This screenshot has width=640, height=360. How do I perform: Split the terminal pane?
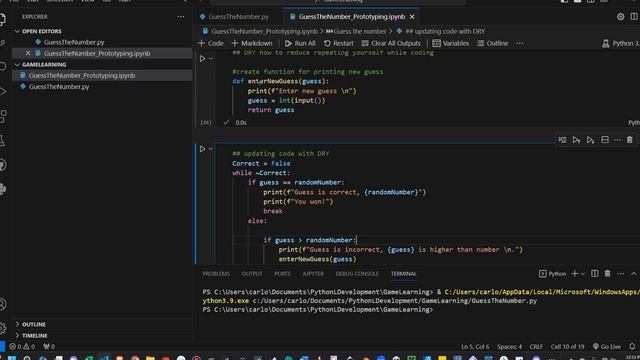[x=595, y=274]
